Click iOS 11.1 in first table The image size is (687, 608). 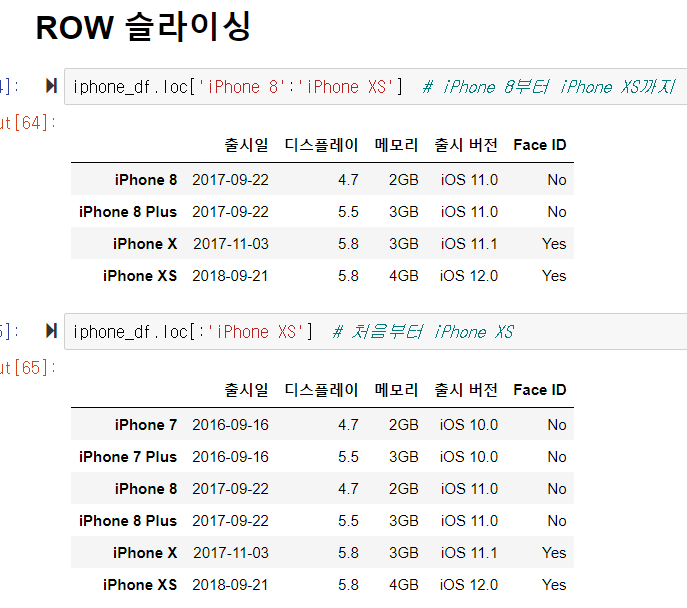[470, 244]
